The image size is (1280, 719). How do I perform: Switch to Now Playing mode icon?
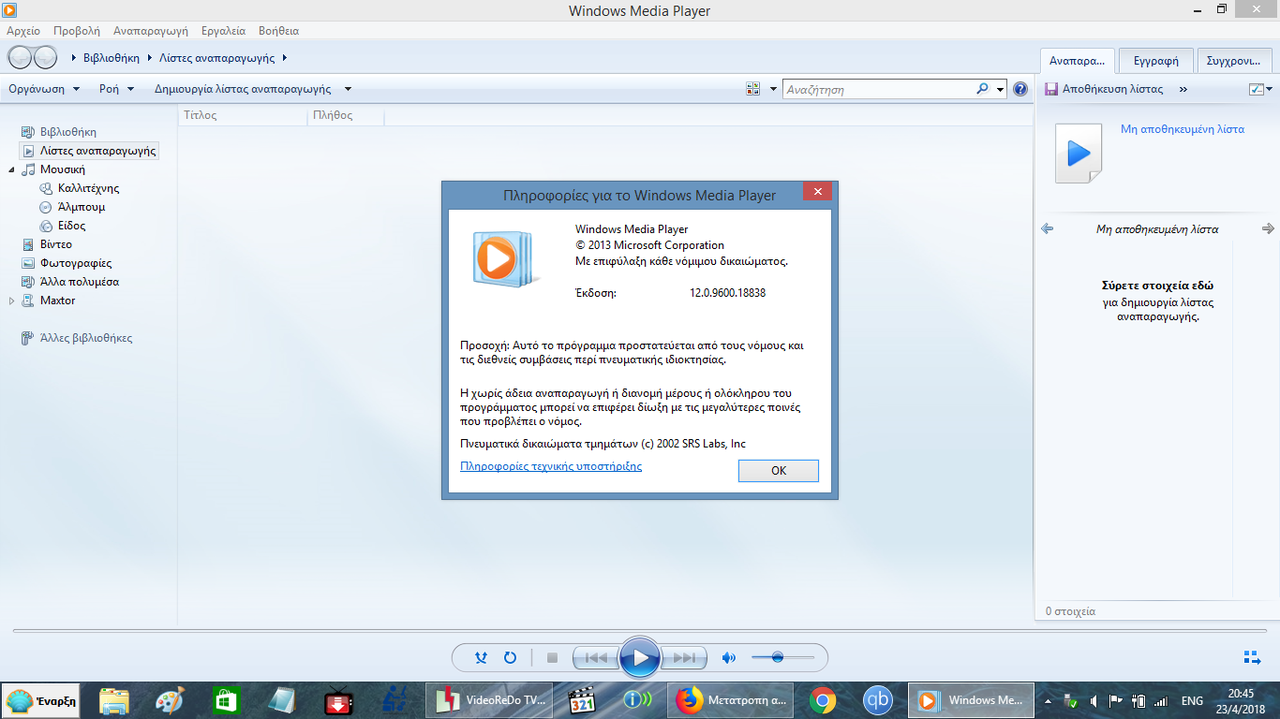pos(1251,657)
